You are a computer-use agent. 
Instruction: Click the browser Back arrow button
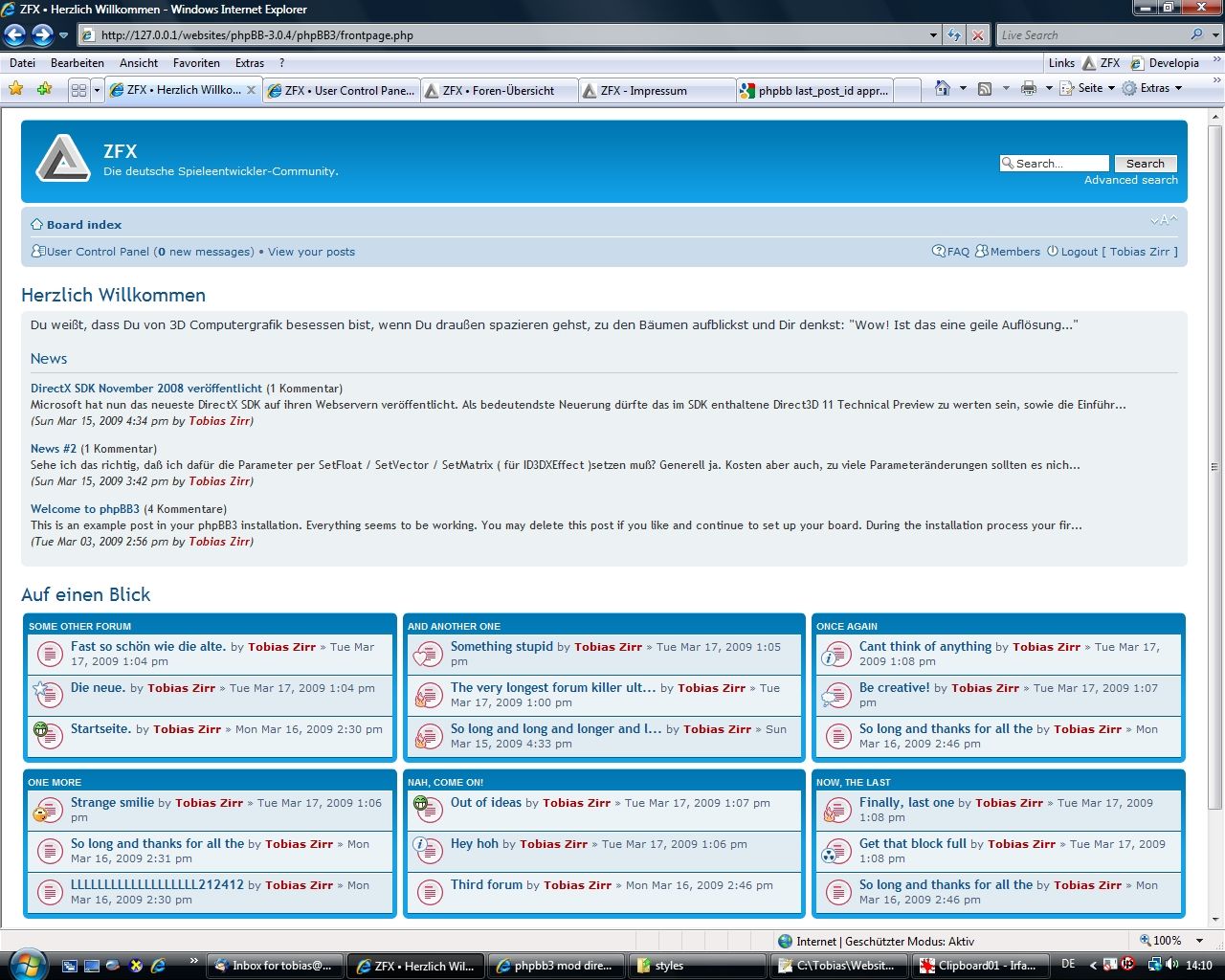point(15,35)
